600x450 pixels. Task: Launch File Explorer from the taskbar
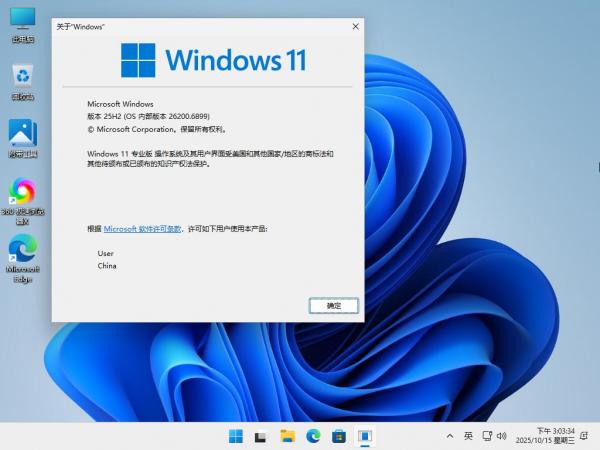click(x=287, y=436)
